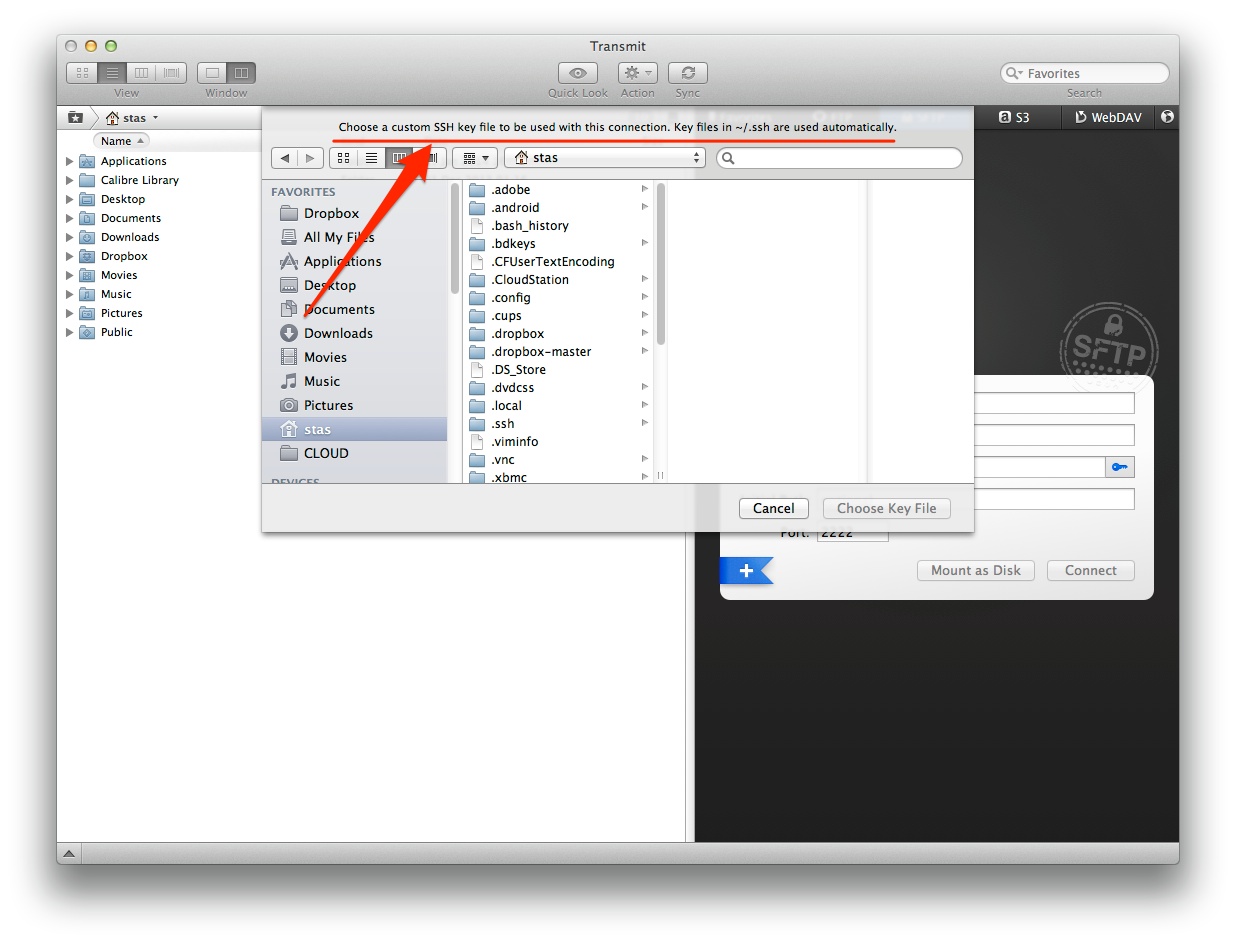Expand the Calibre Library folder
Viewport: 1236px width, 943px height.
(x=70, y=180)
